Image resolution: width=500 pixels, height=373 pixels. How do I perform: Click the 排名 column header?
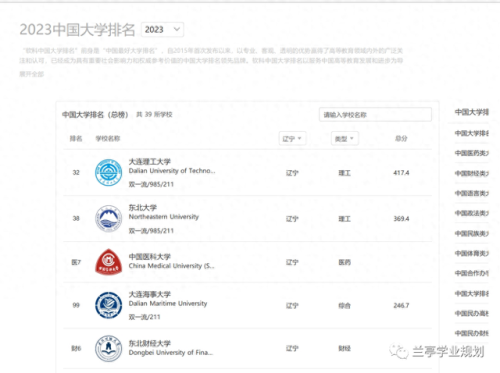(76, 139)
